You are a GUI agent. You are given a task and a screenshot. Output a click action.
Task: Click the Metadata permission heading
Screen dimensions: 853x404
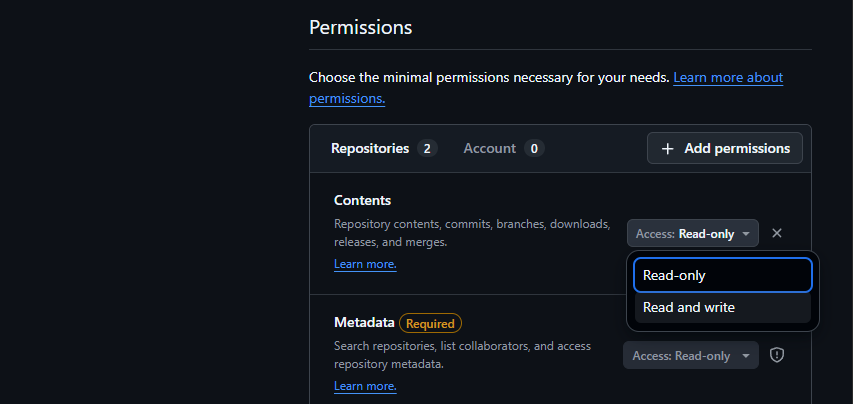click(364, 322)
